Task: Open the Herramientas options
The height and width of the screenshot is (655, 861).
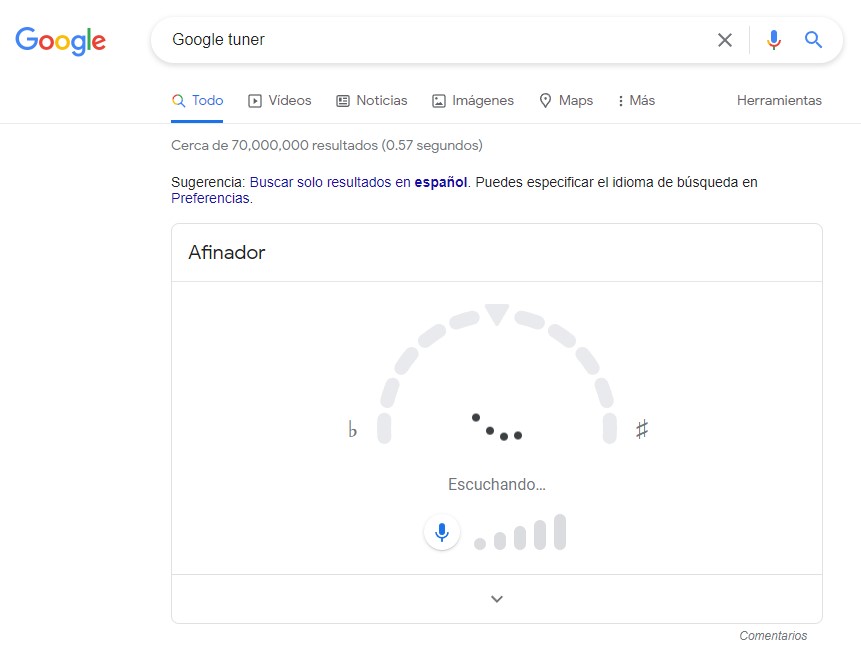Action: point(779,100)
